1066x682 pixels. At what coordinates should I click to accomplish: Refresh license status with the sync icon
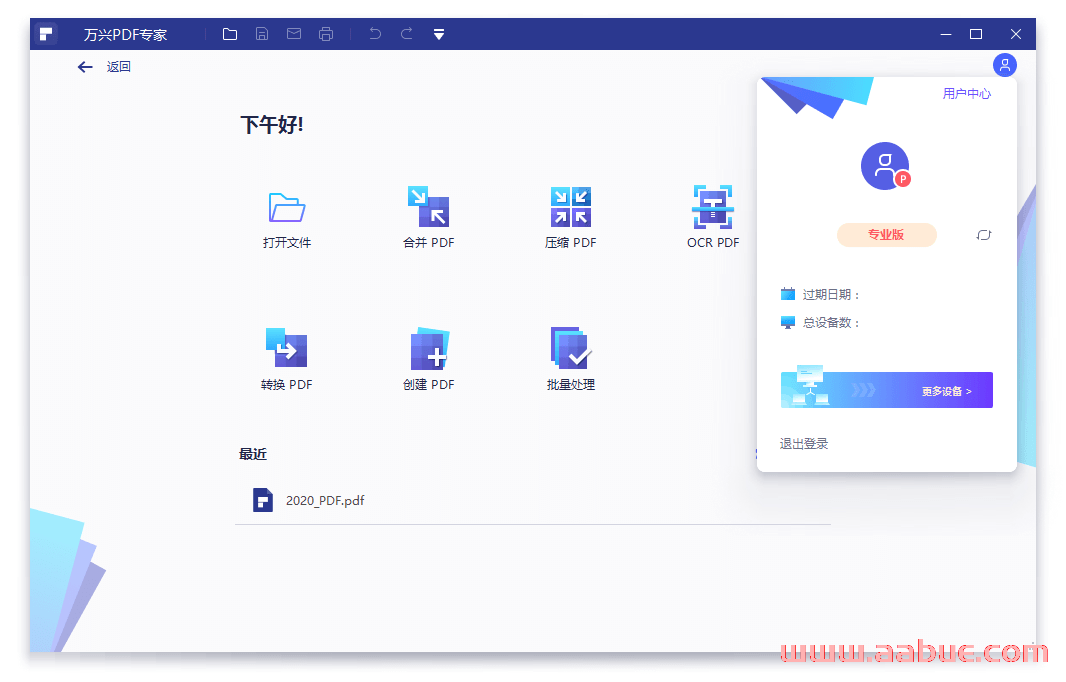[x=983, y=234]
